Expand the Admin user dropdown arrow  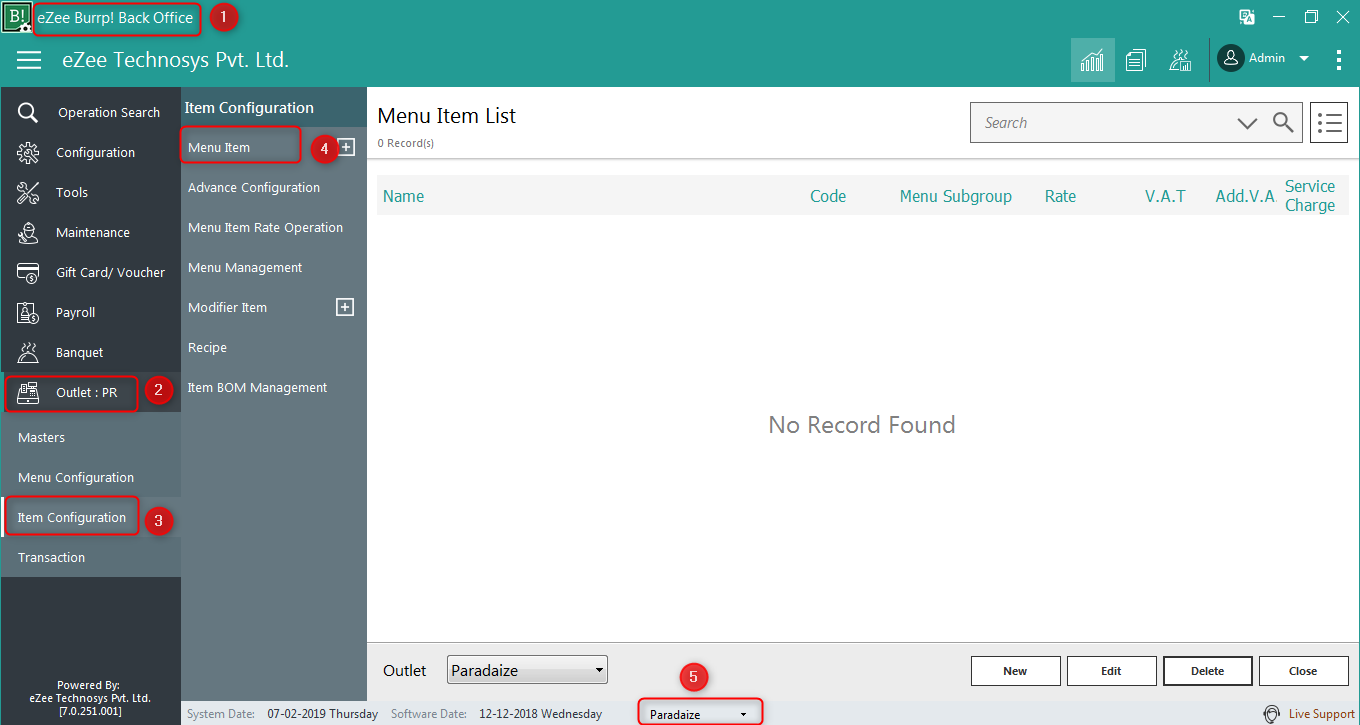(x=1304, y=58)
